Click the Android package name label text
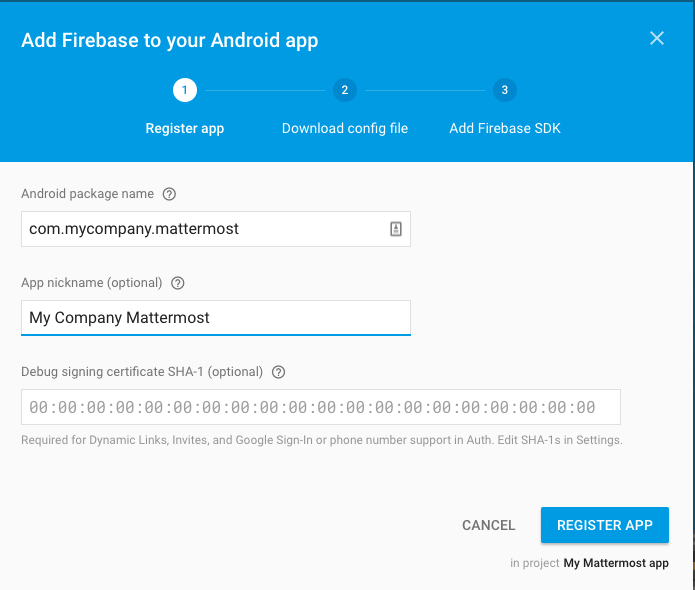 tap(88, 194)
